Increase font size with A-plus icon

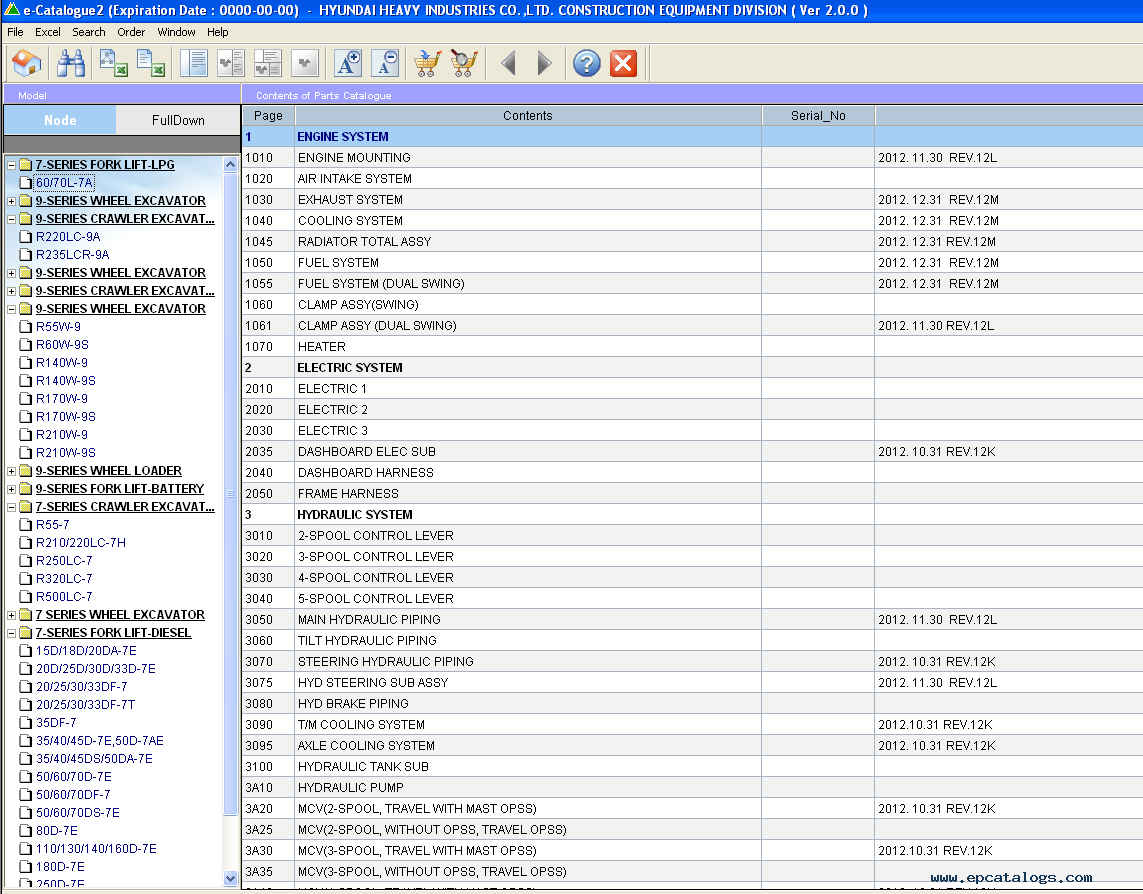348,63
